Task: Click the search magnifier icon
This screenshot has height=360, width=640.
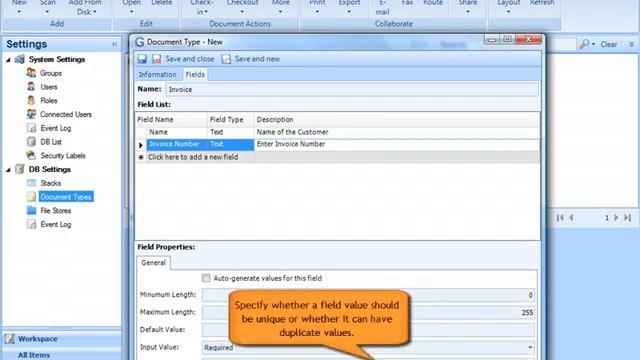Action: (584, 44)
